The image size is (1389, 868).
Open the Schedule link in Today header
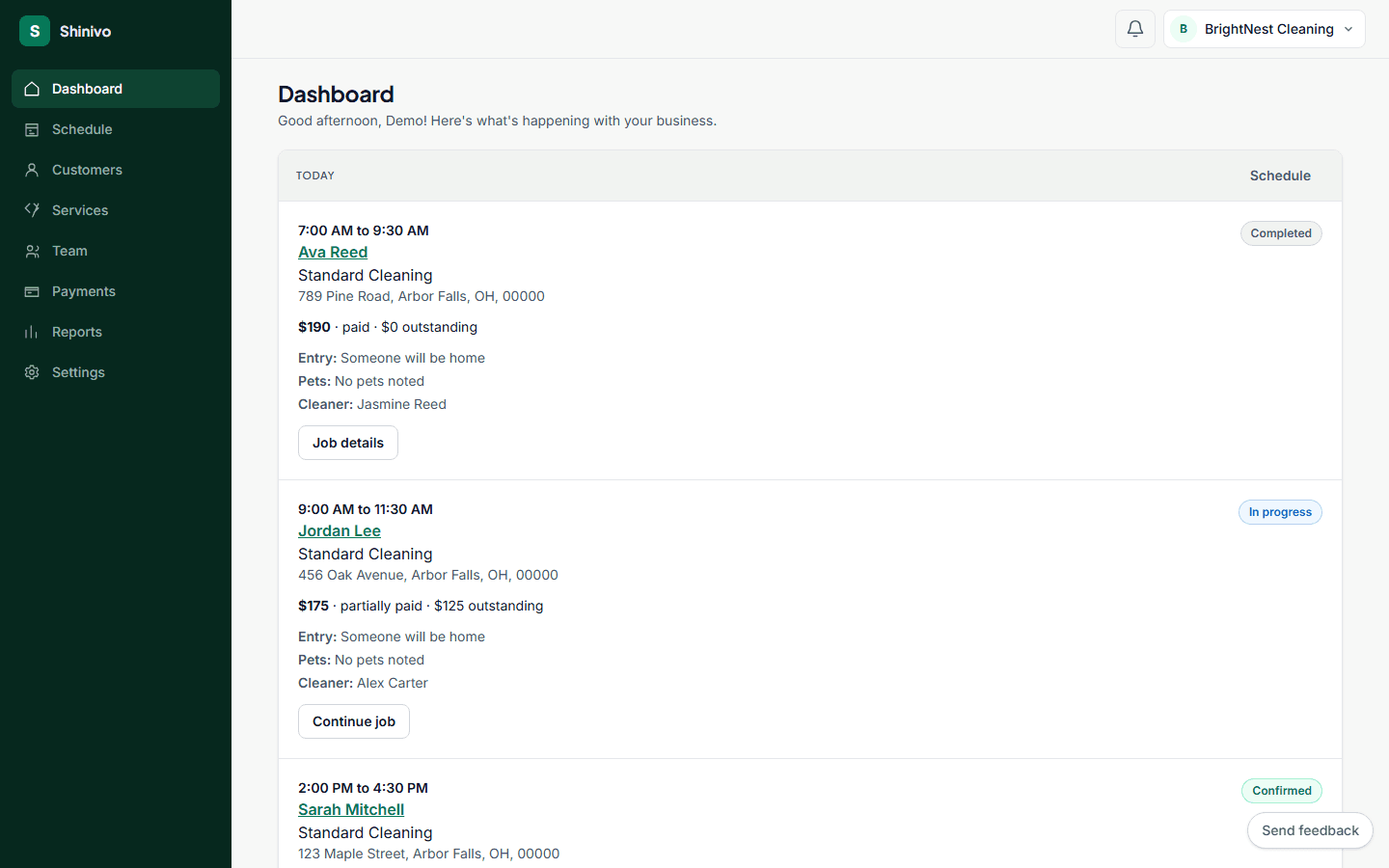pyautogui.click(x=1280, y=176)
